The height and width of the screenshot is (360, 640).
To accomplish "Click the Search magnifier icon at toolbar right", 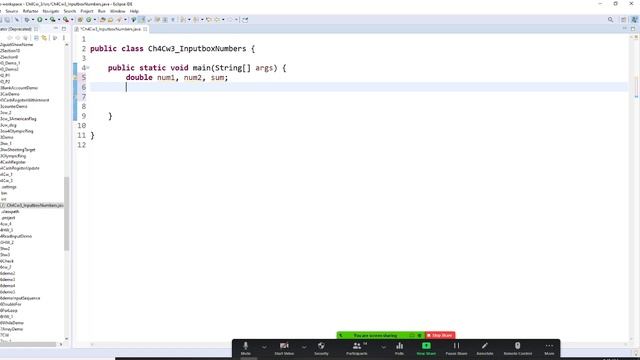I will 611,20.
